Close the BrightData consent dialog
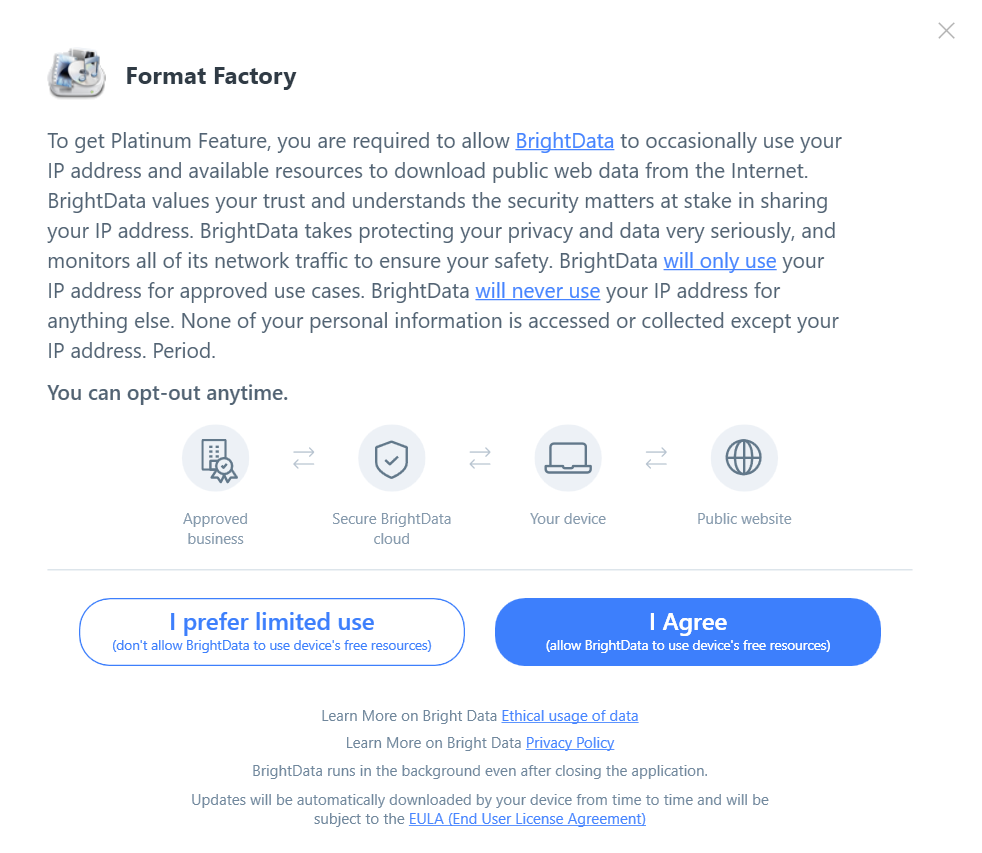982x853 pixels. tap(946, 31)
